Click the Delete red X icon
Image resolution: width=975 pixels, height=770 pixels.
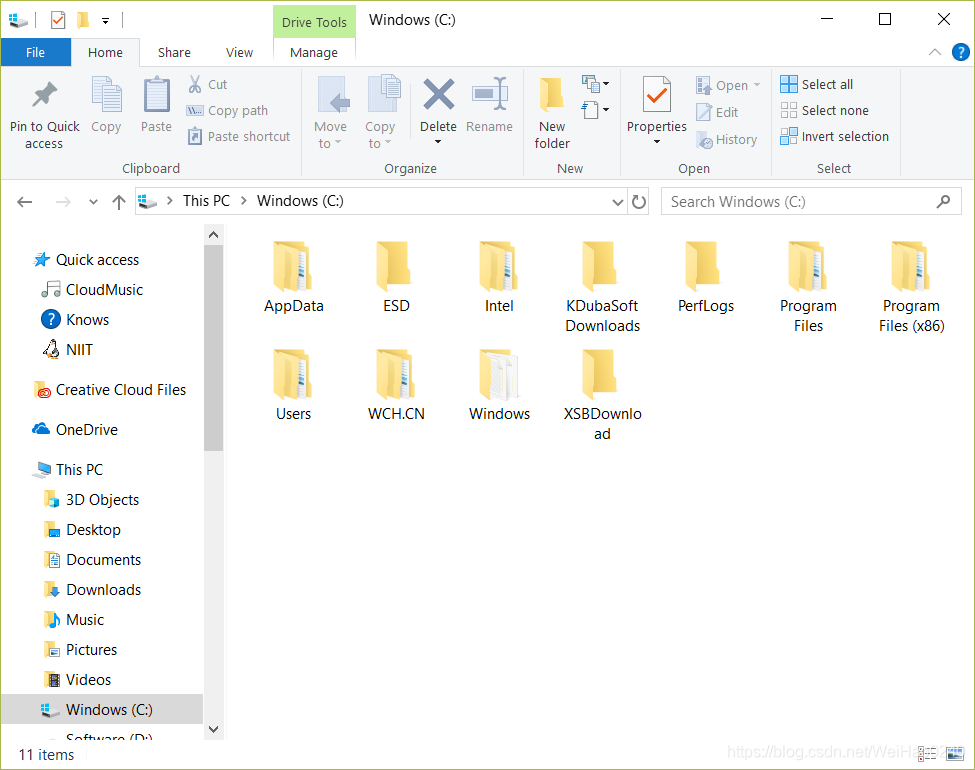[x=438, y=95]
